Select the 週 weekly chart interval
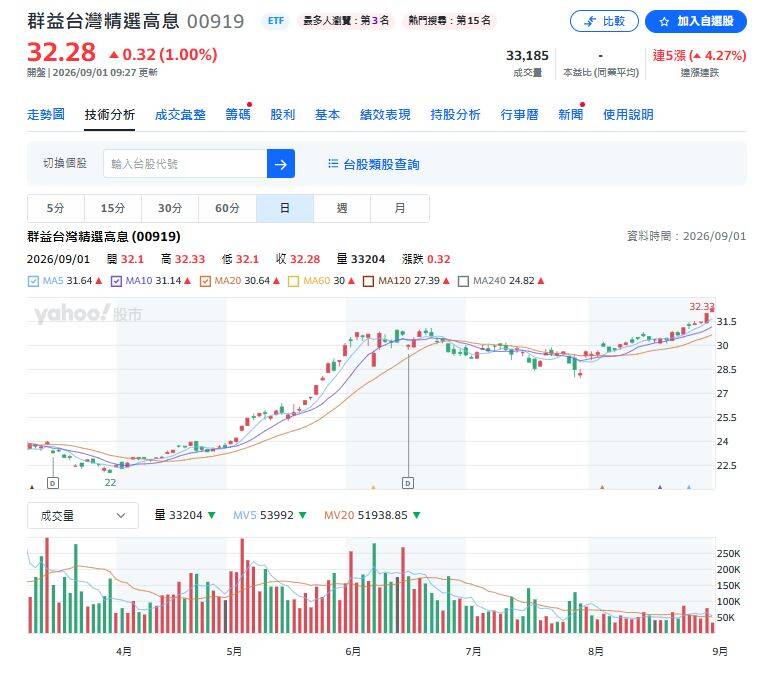This screenshot has width=765, height=675. tap(342, 208)
